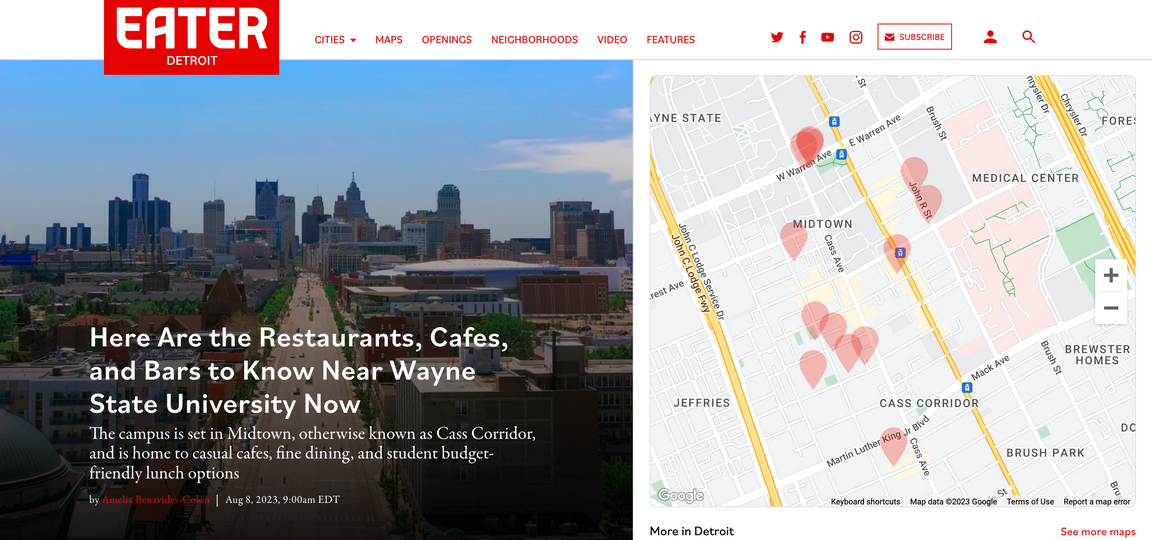
Task: Open the Openings nav item
Action: click(x=447, y=40)
